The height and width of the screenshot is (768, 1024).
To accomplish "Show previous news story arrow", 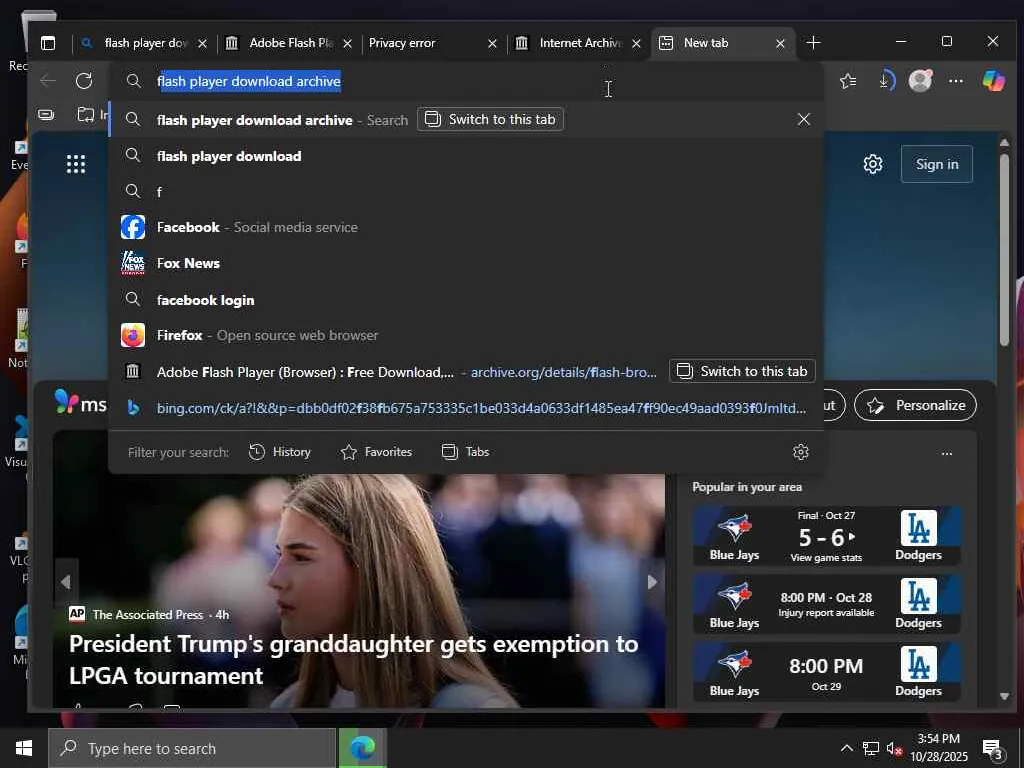I will 66,582.
